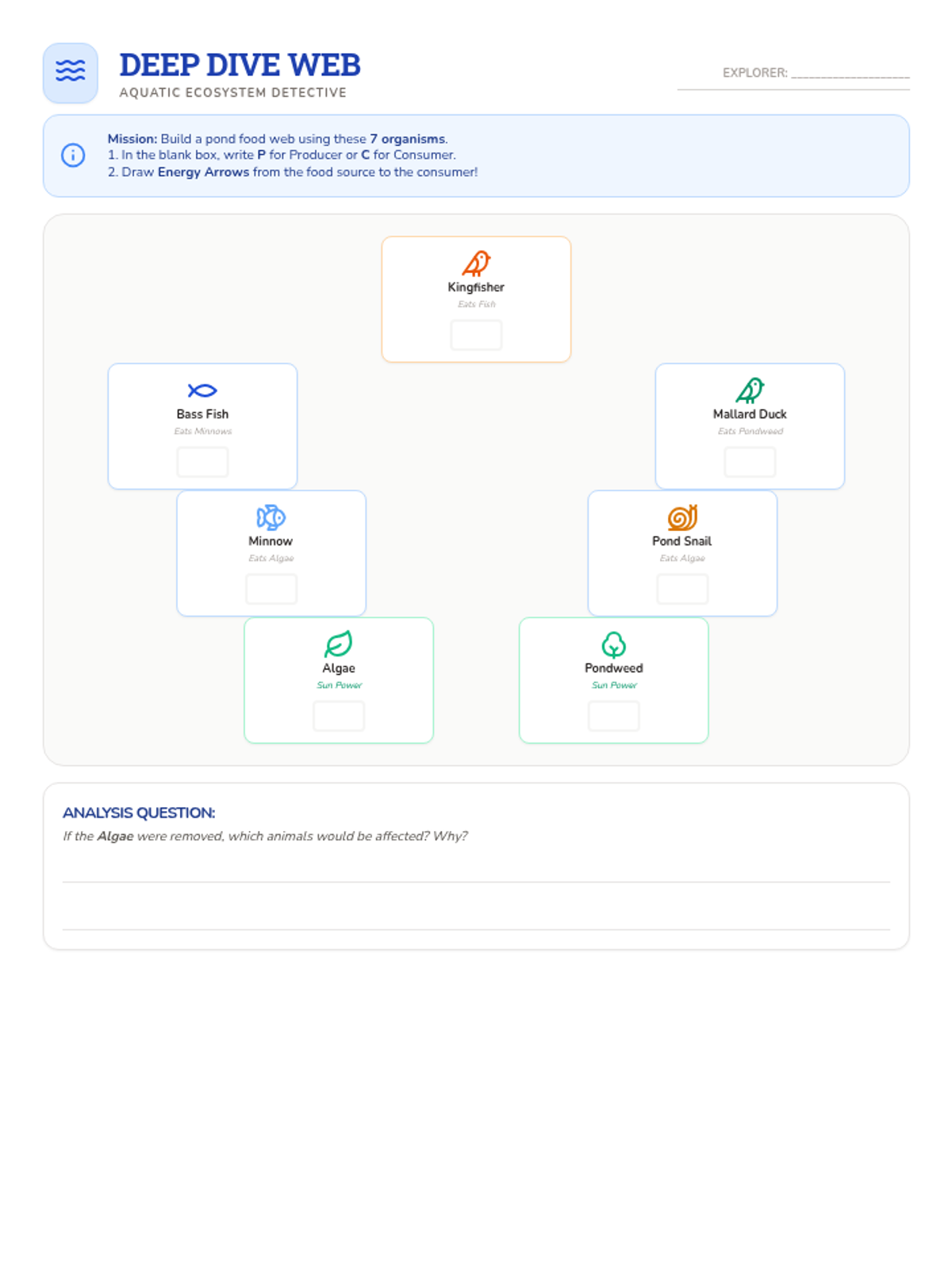Image resolution: width=952 pixels, height=1270 pixels.
Task: Select the blank box under Algae
Action: coord(339,716)
